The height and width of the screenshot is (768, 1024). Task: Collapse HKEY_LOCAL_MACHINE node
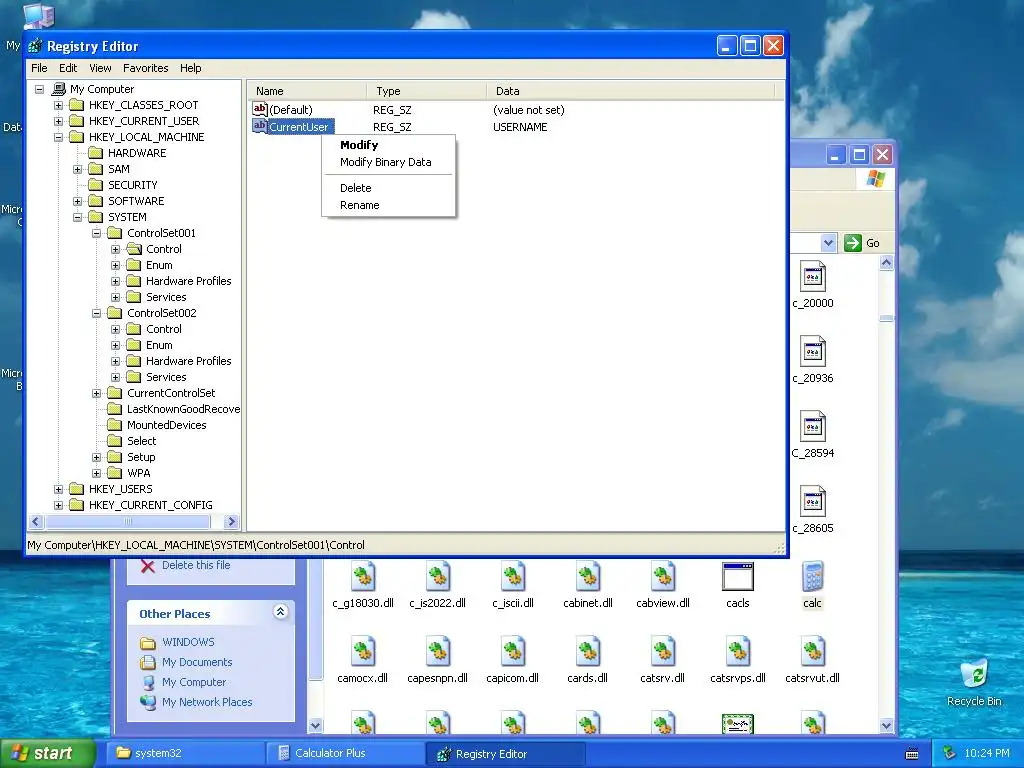58,137
